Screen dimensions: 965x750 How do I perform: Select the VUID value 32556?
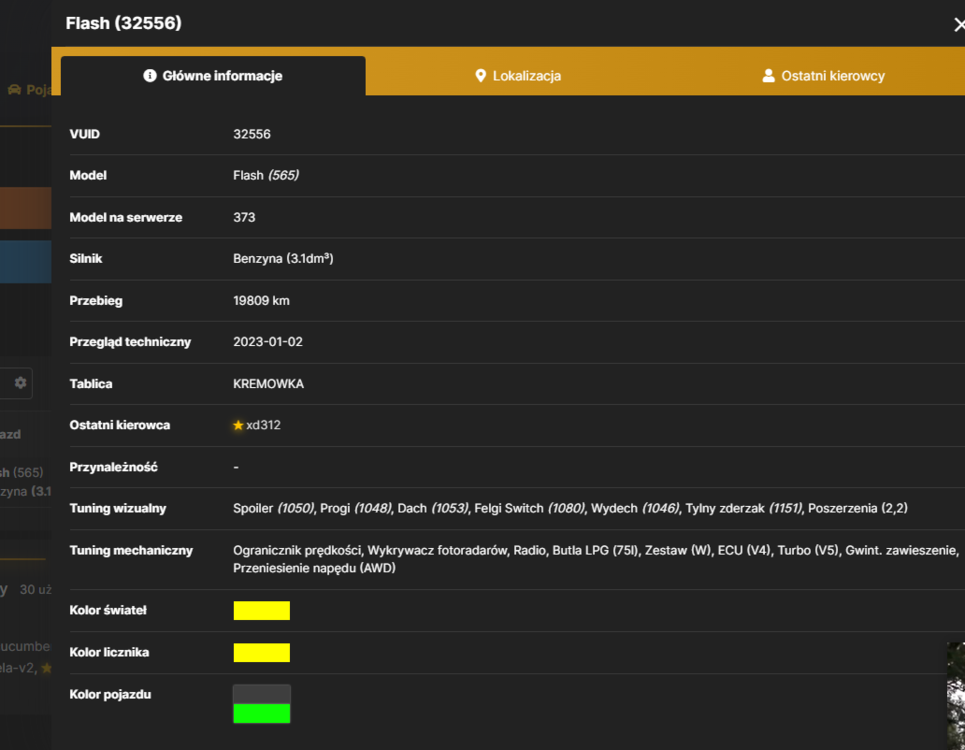click(x=252, y=134)
